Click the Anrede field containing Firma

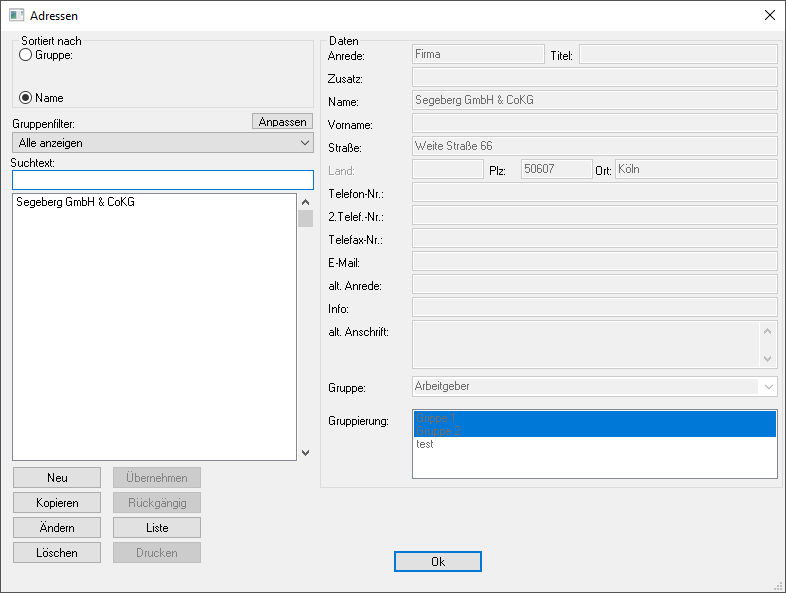[478, 54]
